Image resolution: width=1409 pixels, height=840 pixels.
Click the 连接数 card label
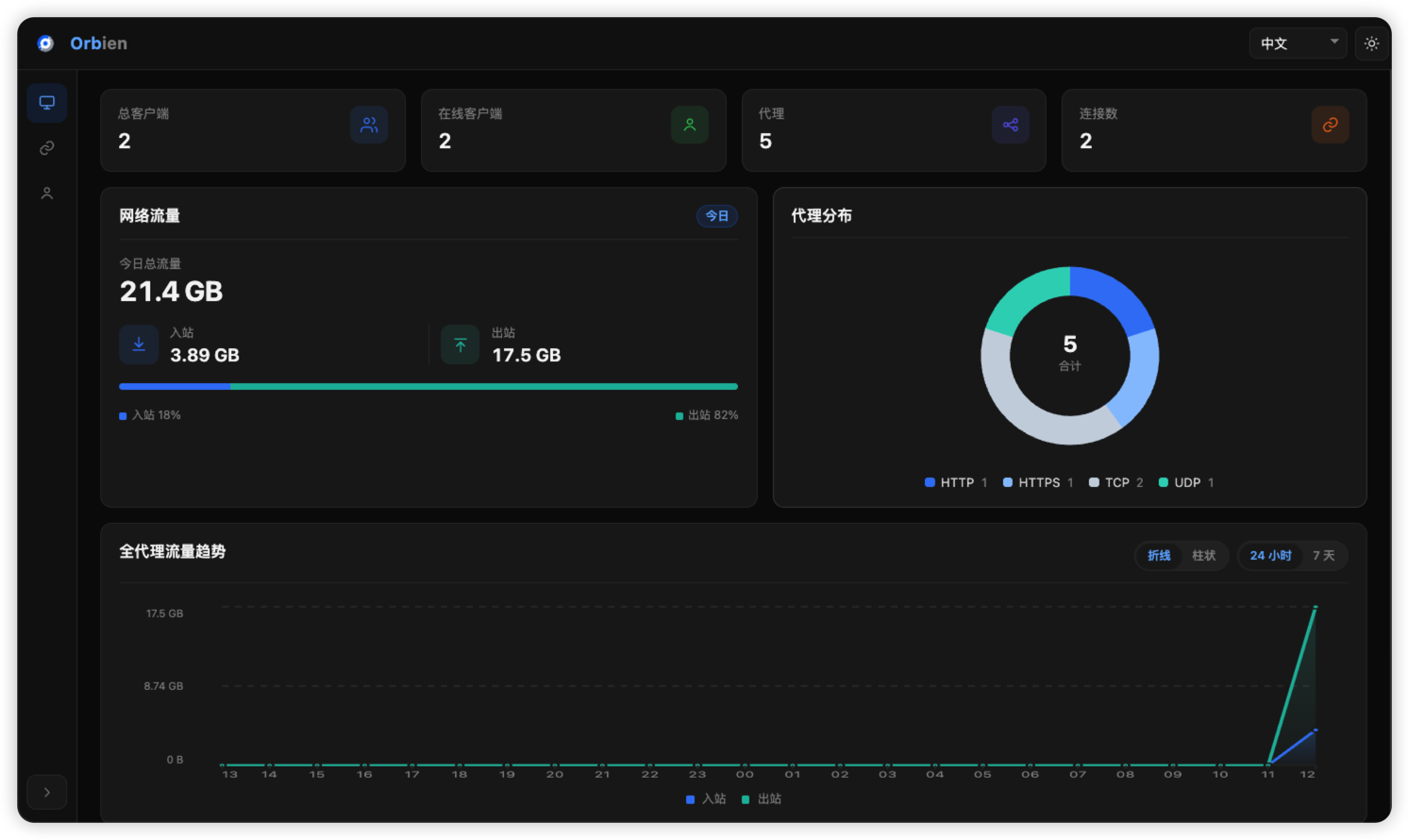pos(1099,113)
